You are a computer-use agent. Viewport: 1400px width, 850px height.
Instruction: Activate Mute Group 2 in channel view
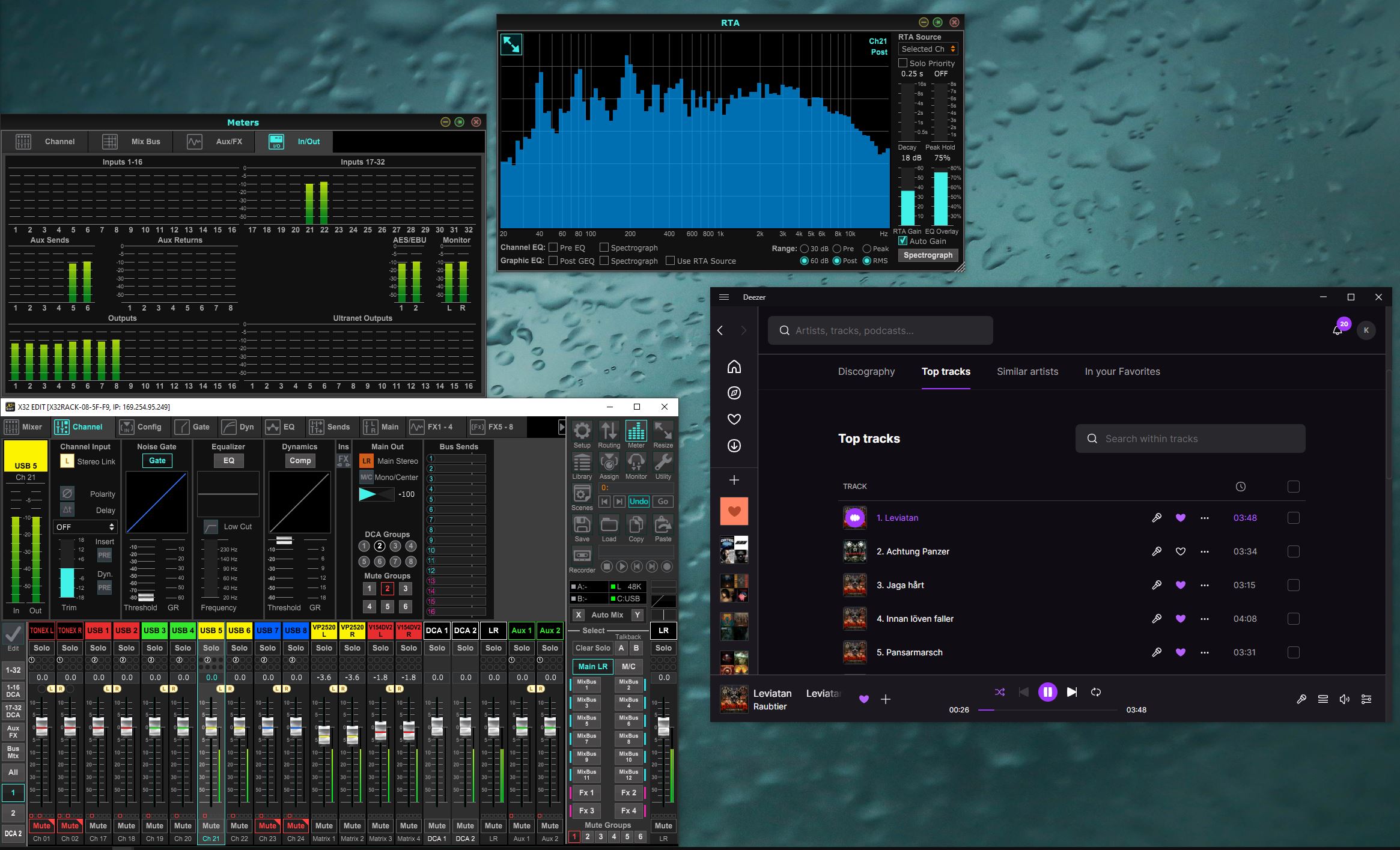[388, 589]
